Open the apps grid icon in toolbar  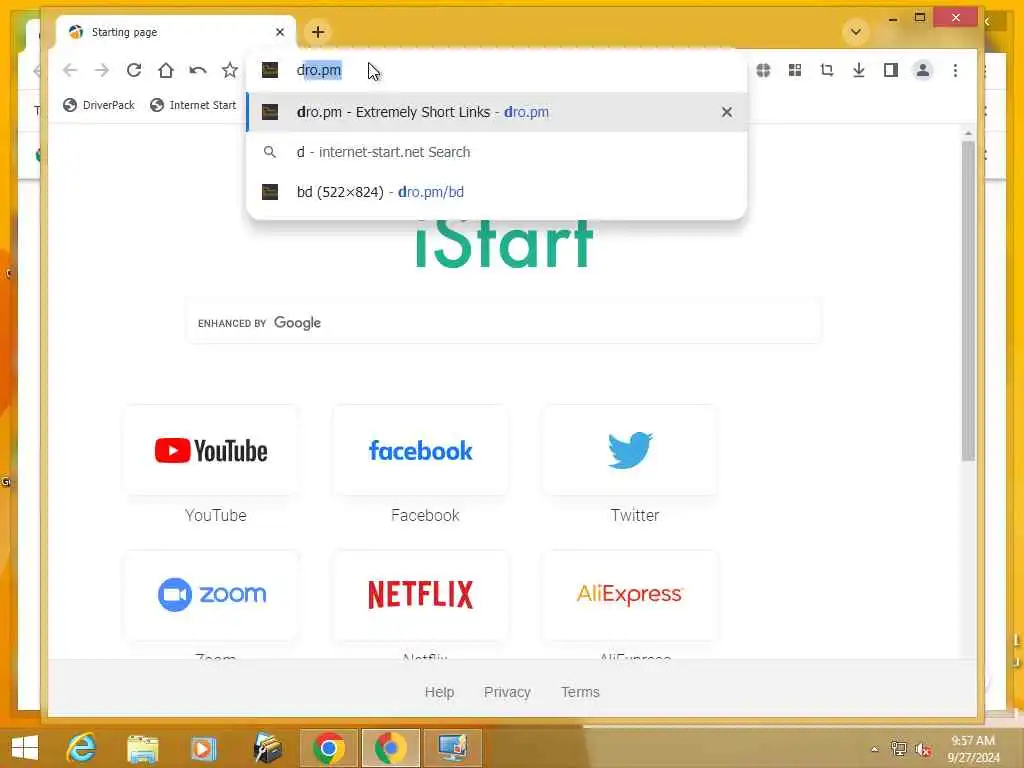795,70
